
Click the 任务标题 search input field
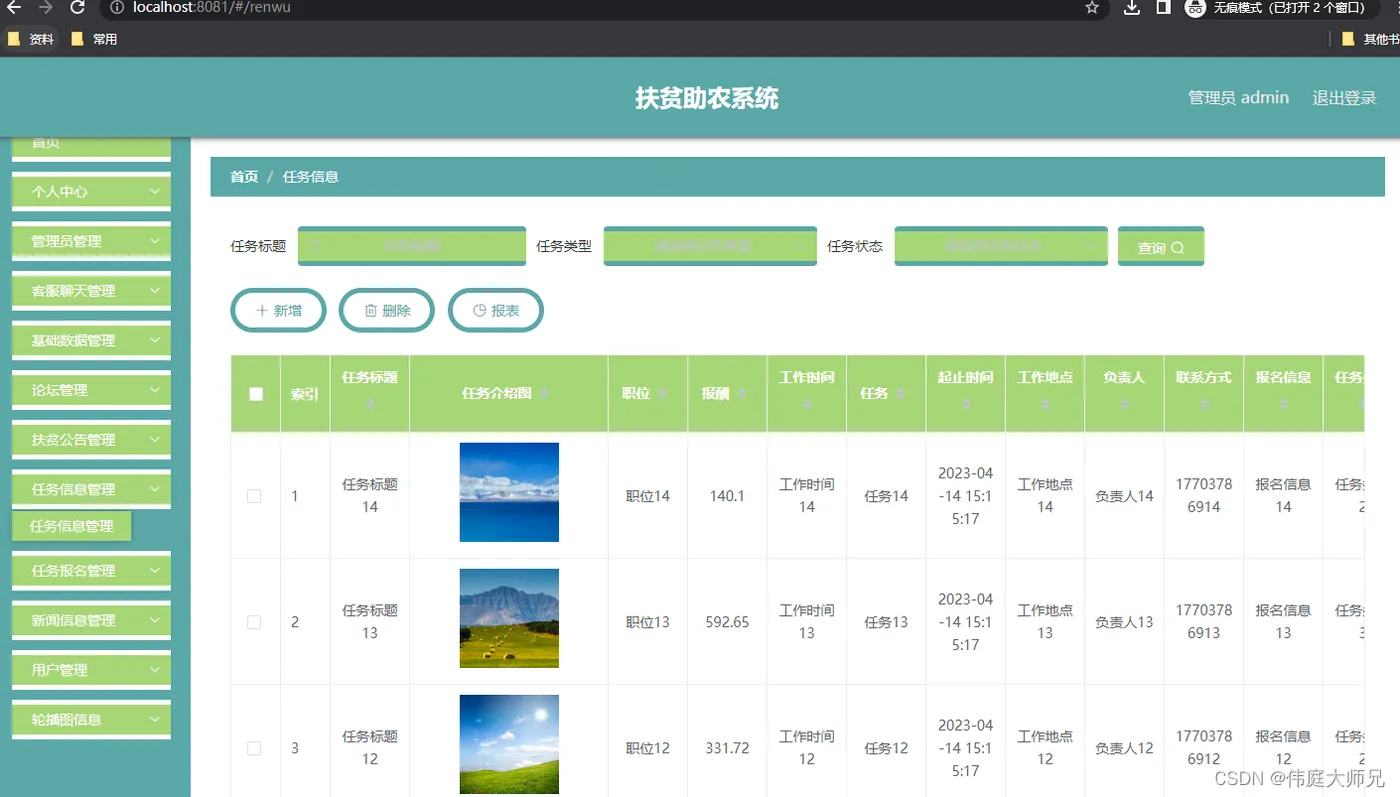tap(412, 246)
